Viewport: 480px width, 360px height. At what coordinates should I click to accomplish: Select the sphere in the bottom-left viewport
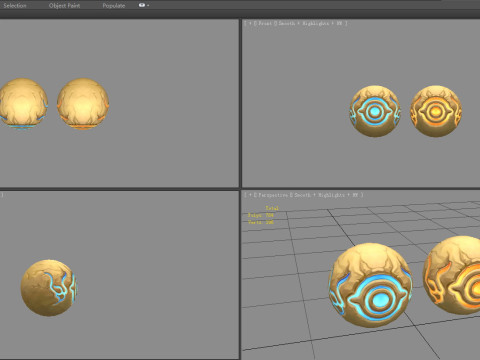(x=49, y=288)
